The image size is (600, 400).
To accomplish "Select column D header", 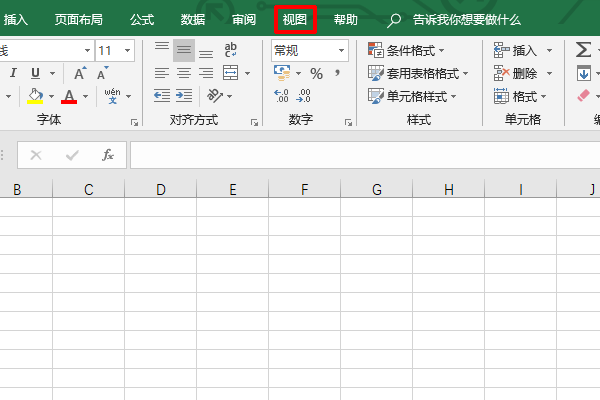I will (x=161, y=189).
